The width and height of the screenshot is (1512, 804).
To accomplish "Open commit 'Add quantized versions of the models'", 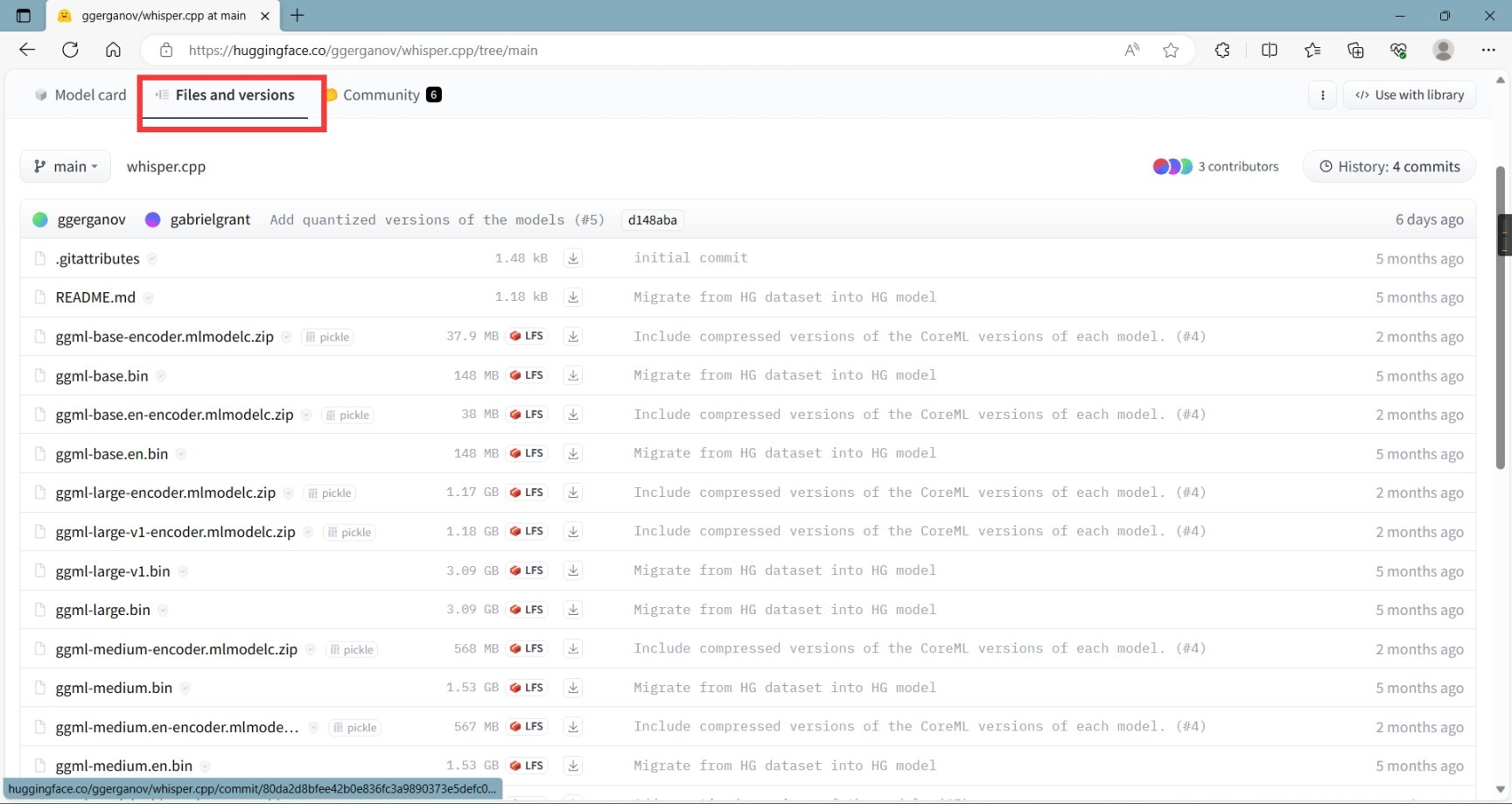I will click(437, 220).
